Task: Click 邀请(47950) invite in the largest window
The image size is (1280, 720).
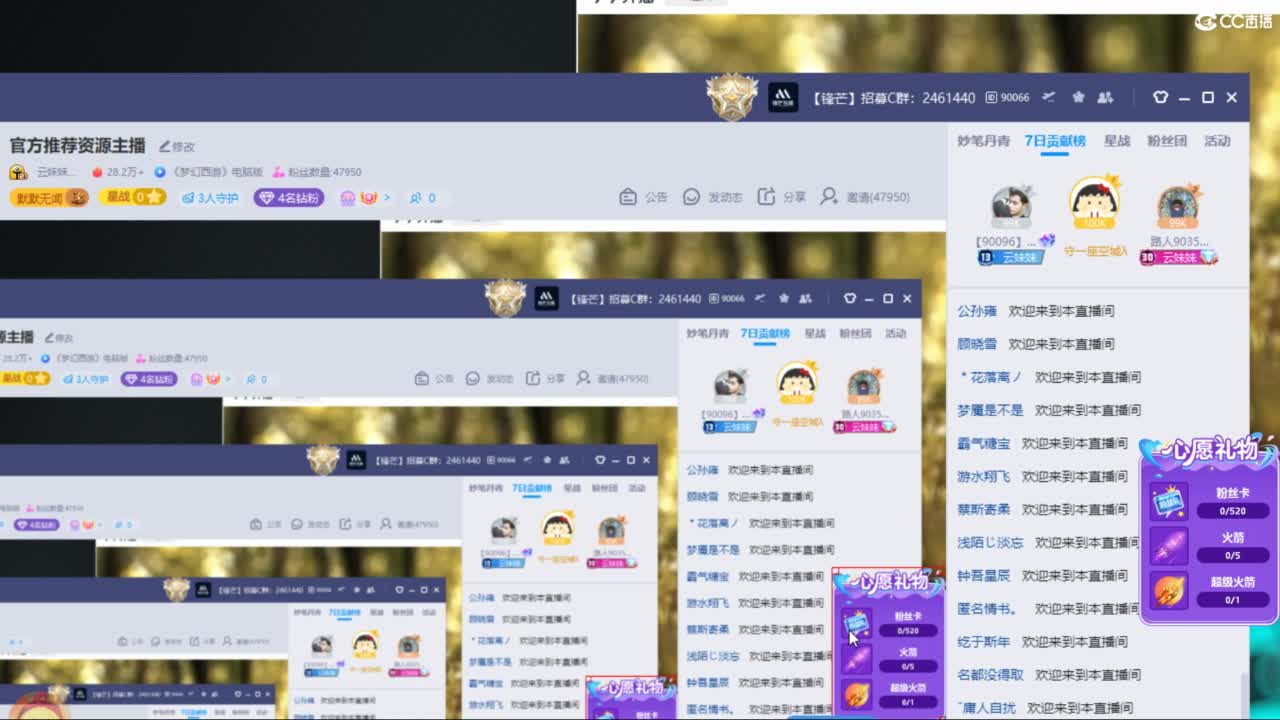Action: tap(865, 197)
